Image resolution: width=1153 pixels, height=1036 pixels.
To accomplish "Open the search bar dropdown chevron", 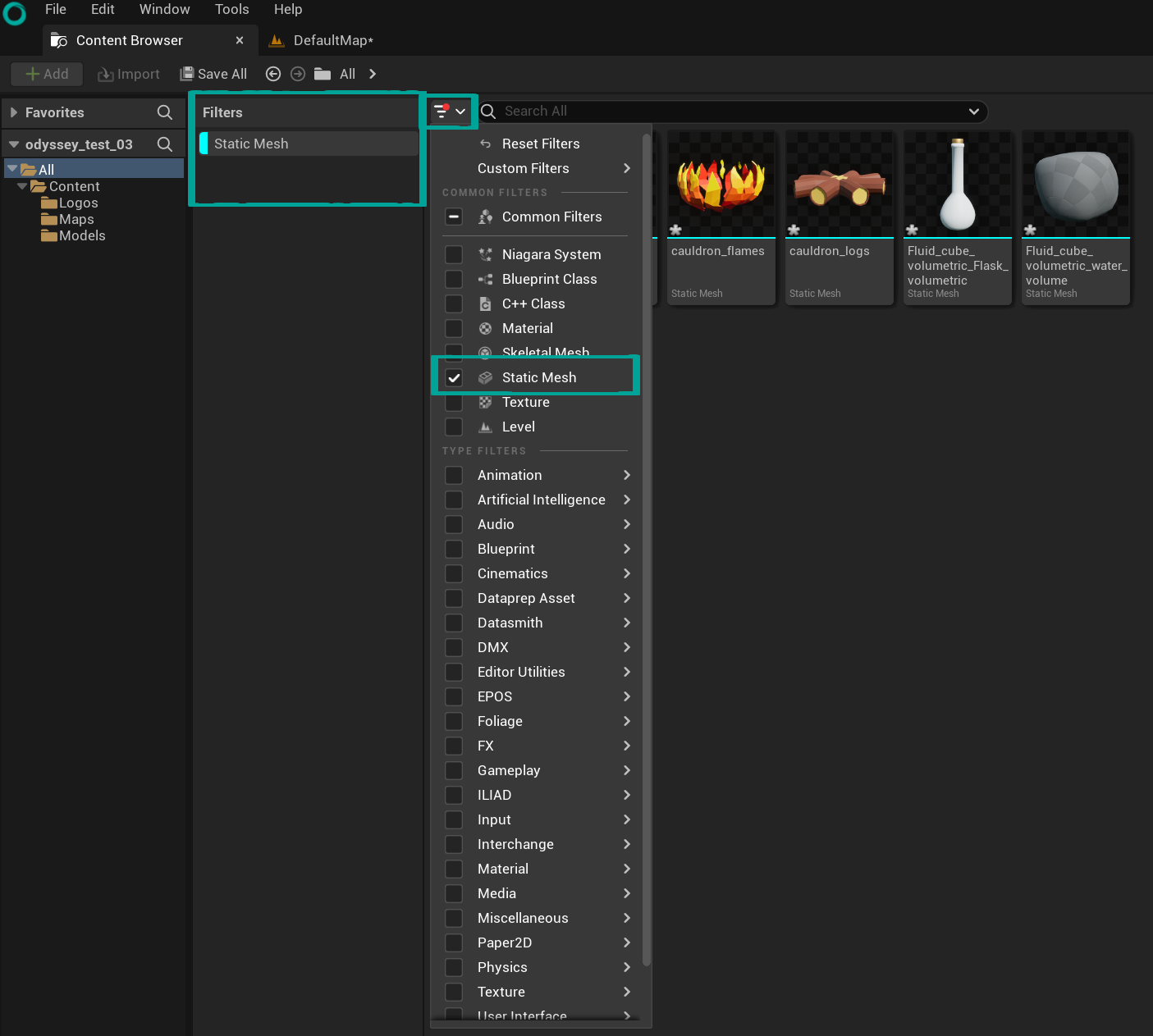I will (973, 112).
